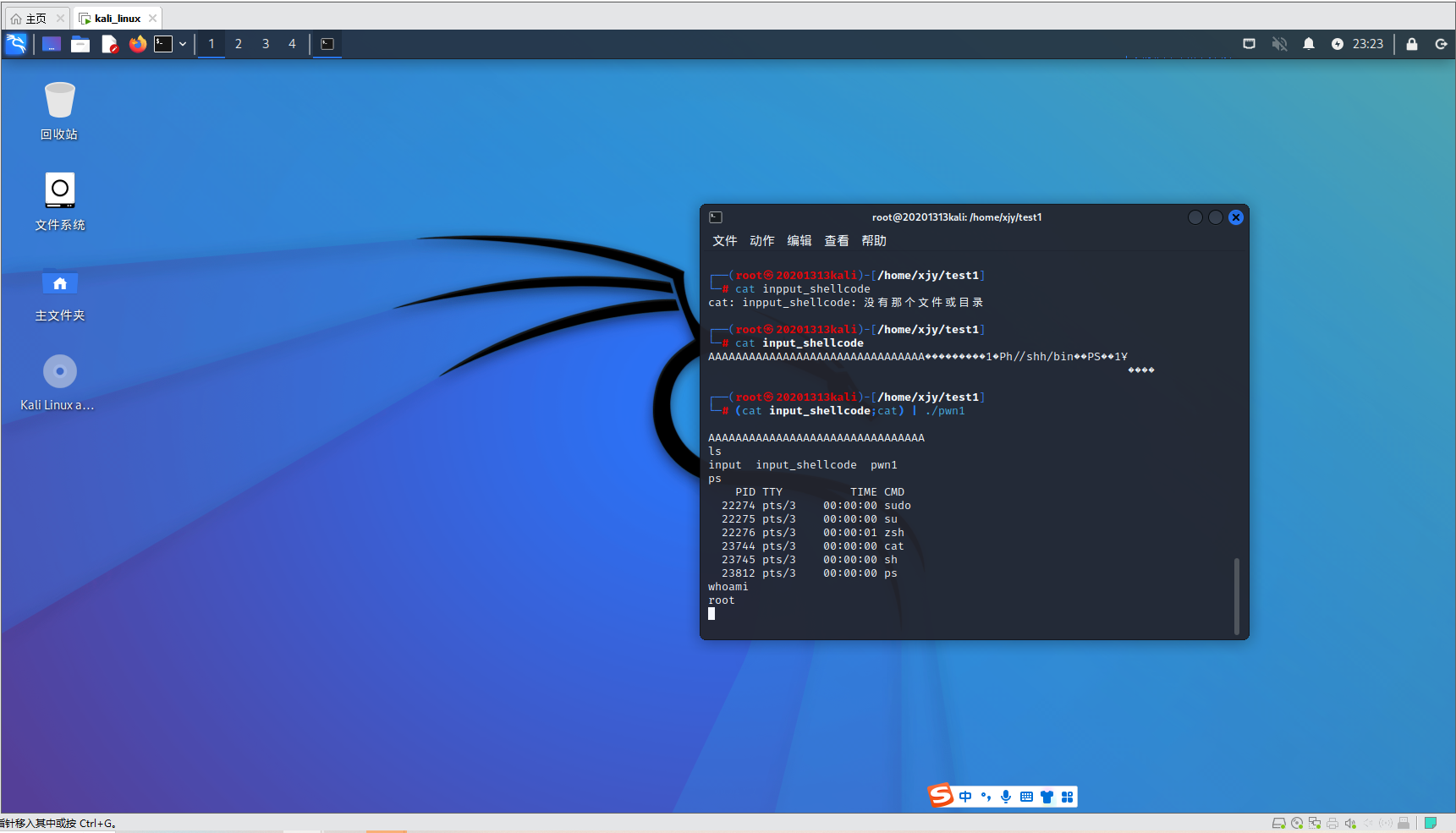This screenshot has width=1456, height=833.
Task: Click the PID 23745 sh process row
Action: pos(810,560)
